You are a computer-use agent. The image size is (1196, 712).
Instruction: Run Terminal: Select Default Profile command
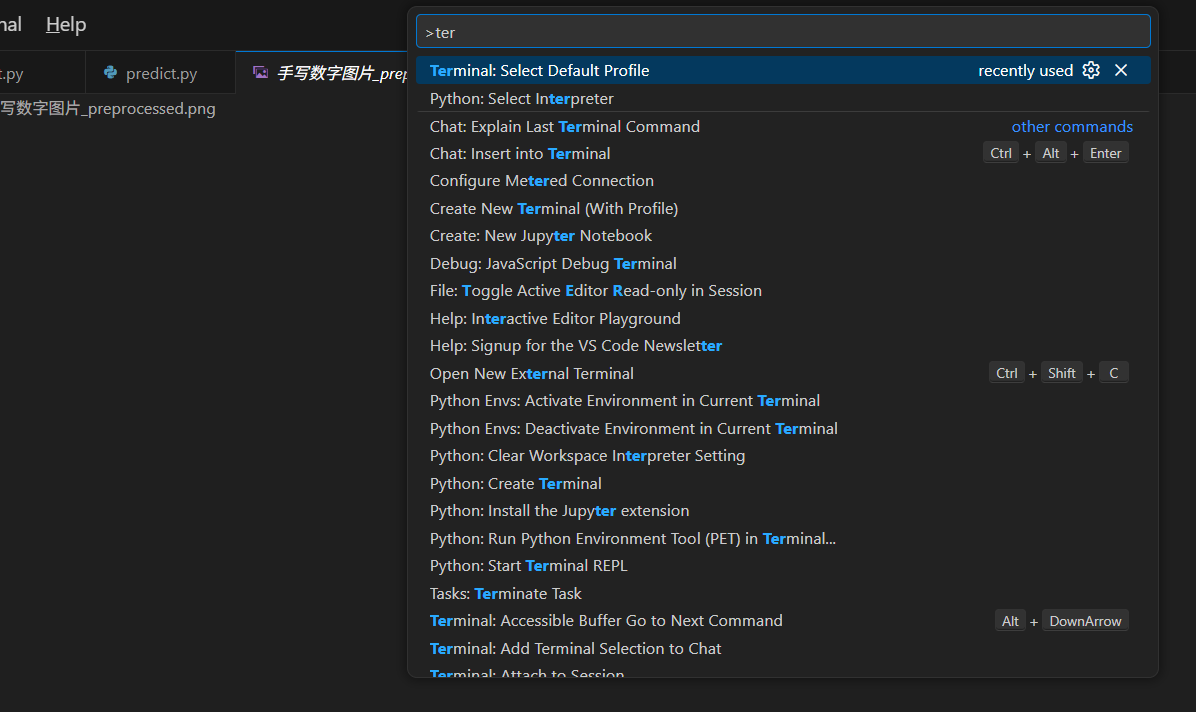pyautogui.click(x=783, y=70)
